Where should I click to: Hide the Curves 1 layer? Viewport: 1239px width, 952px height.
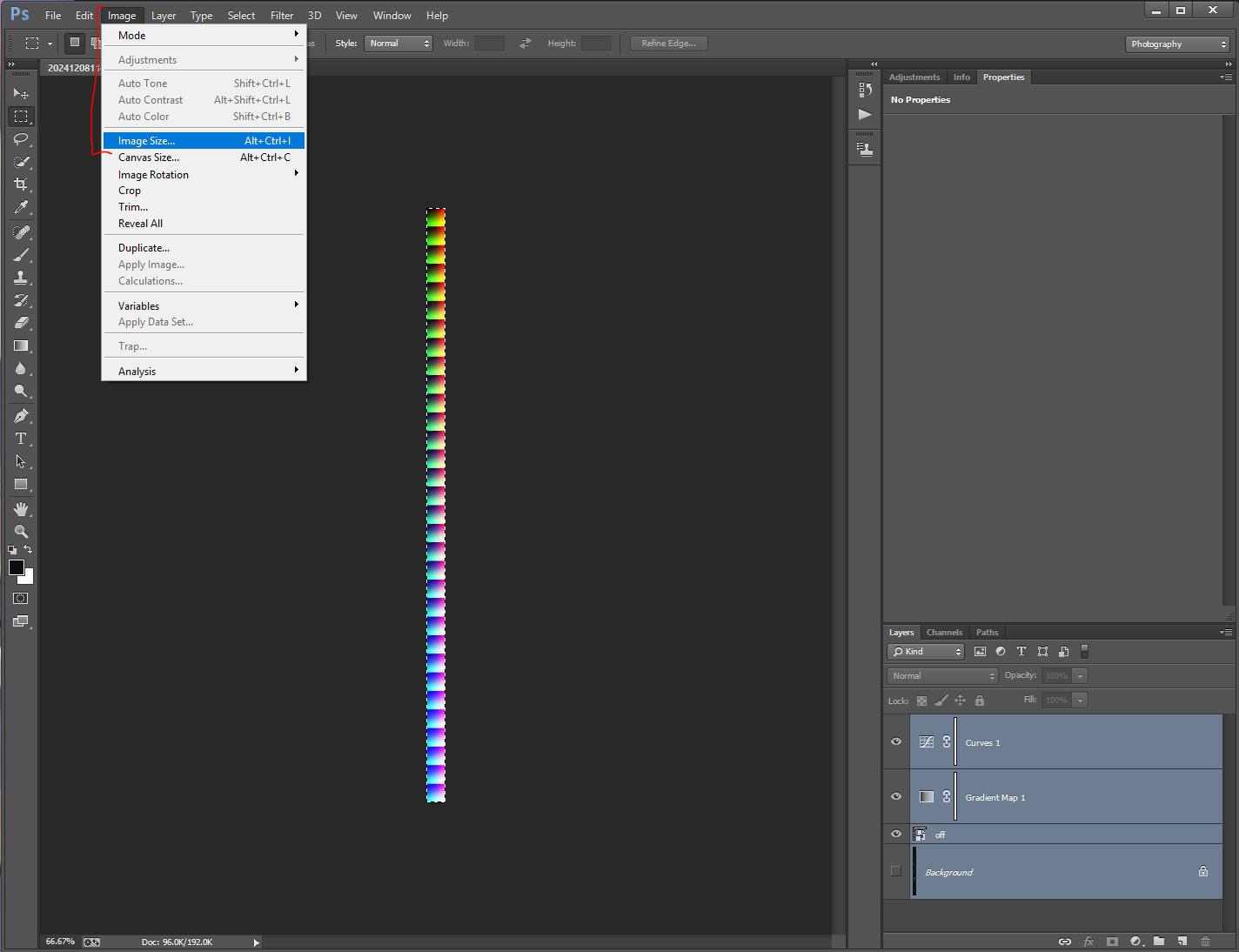pos(896,742)
